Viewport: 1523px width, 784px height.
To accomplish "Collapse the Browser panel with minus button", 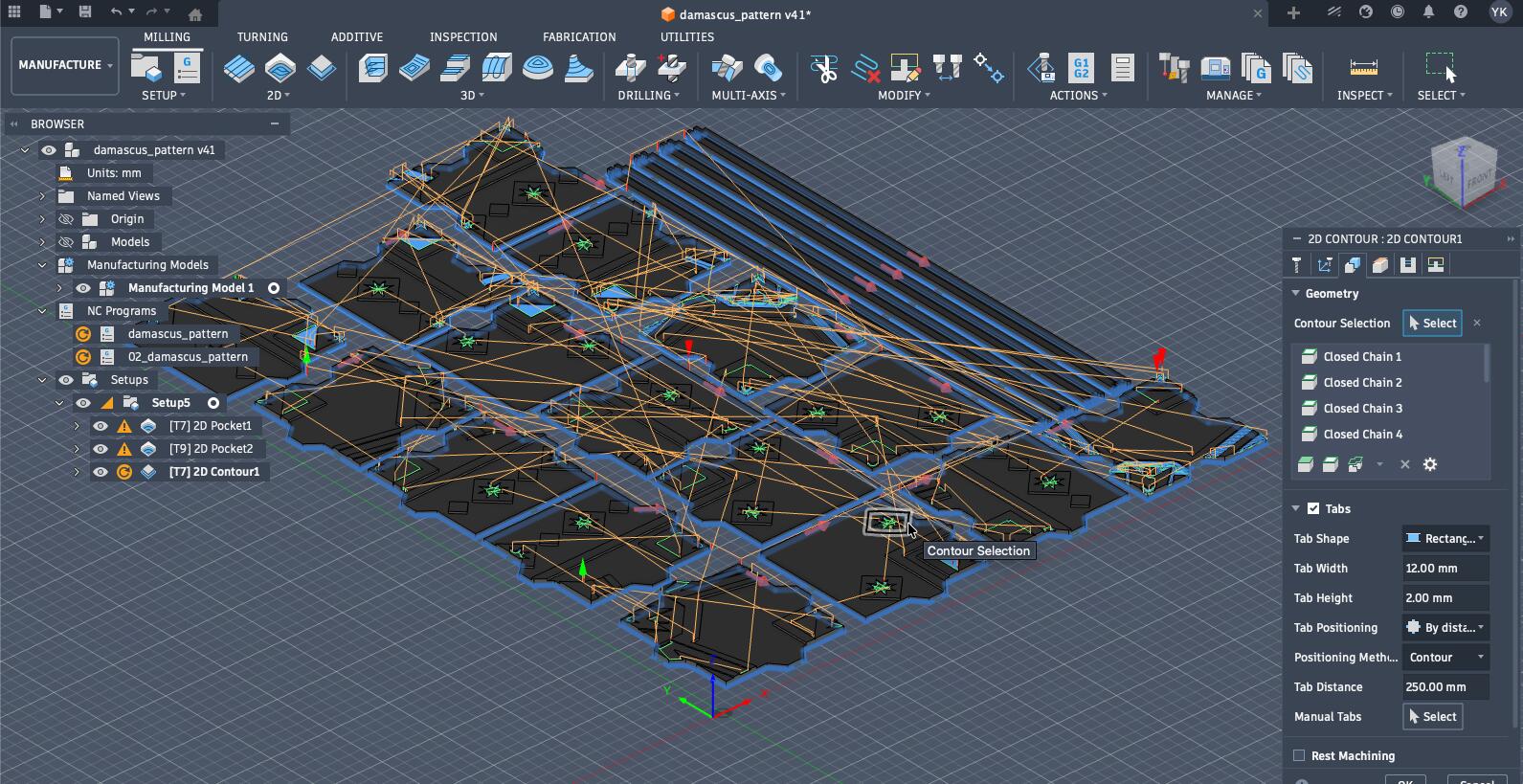I will click(x=275, y=123).
